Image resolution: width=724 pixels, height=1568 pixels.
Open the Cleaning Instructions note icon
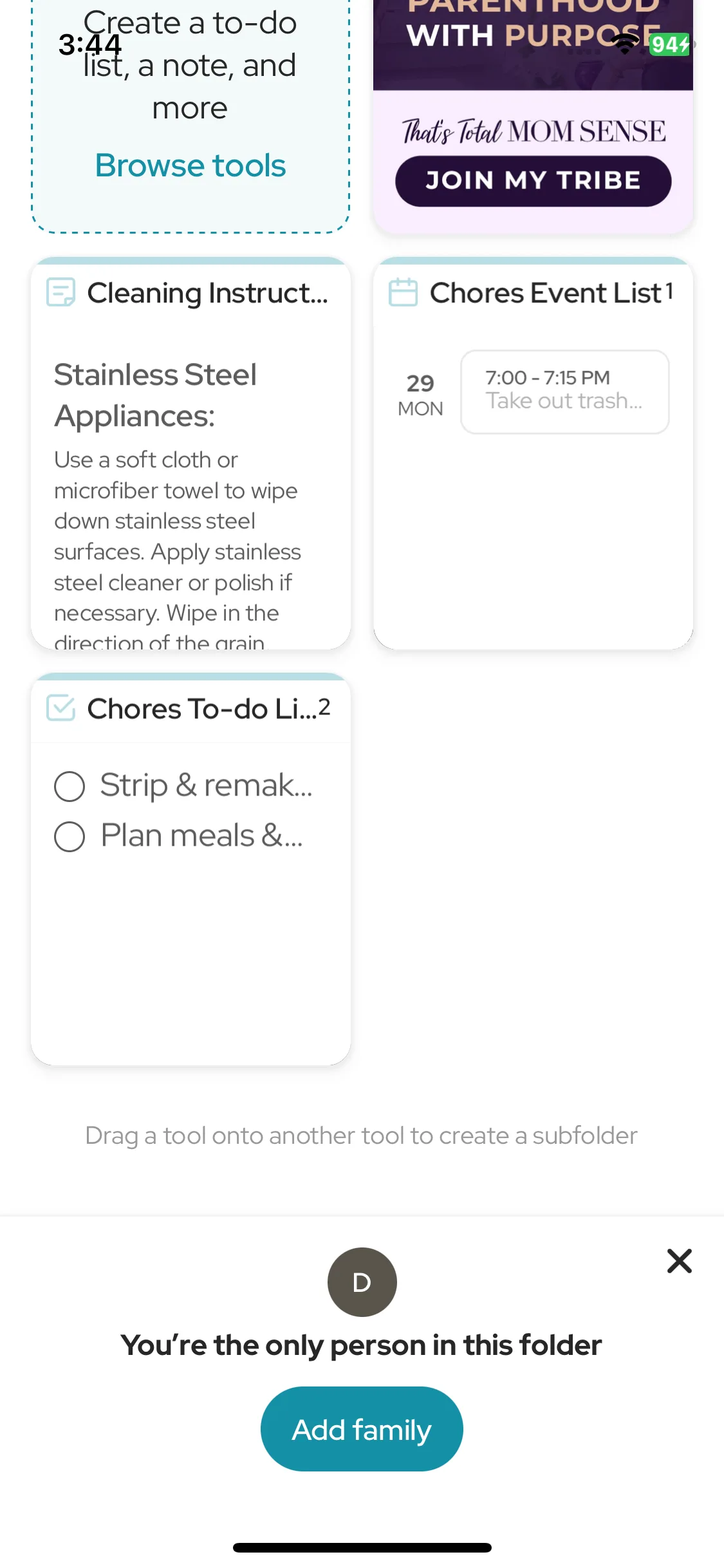[x=61, y=293]
